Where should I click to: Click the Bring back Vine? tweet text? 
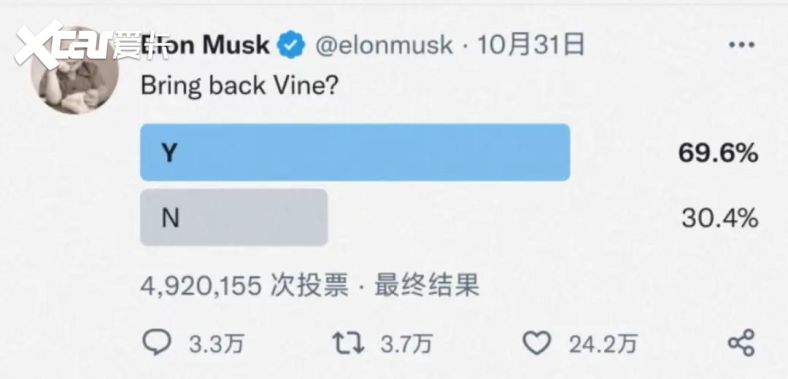238,85
